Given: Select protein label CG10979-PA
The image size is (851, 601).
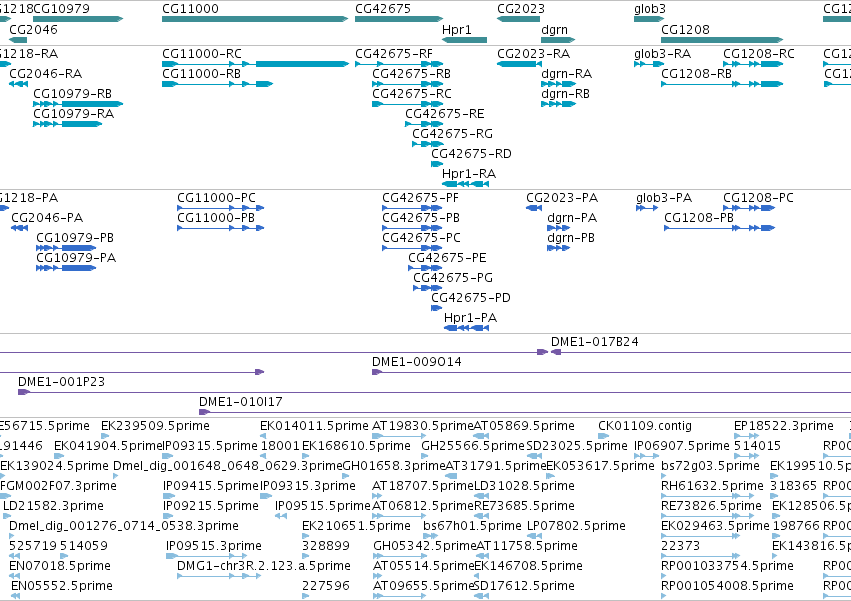Looking at the screenshot, I should [76, 258].
